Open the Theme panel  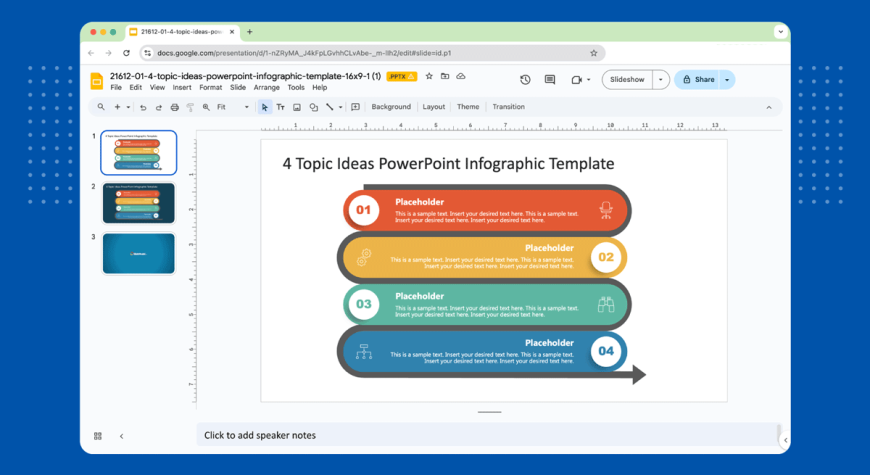(x=468, y=107)
